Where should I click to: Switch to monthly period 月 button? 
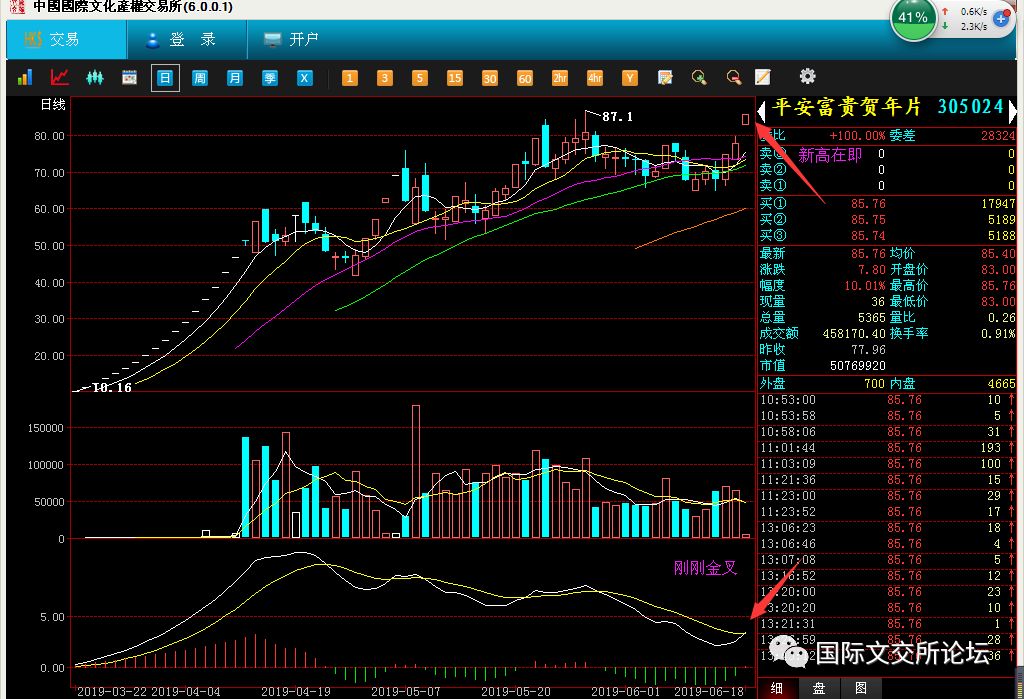coord(234,78)
